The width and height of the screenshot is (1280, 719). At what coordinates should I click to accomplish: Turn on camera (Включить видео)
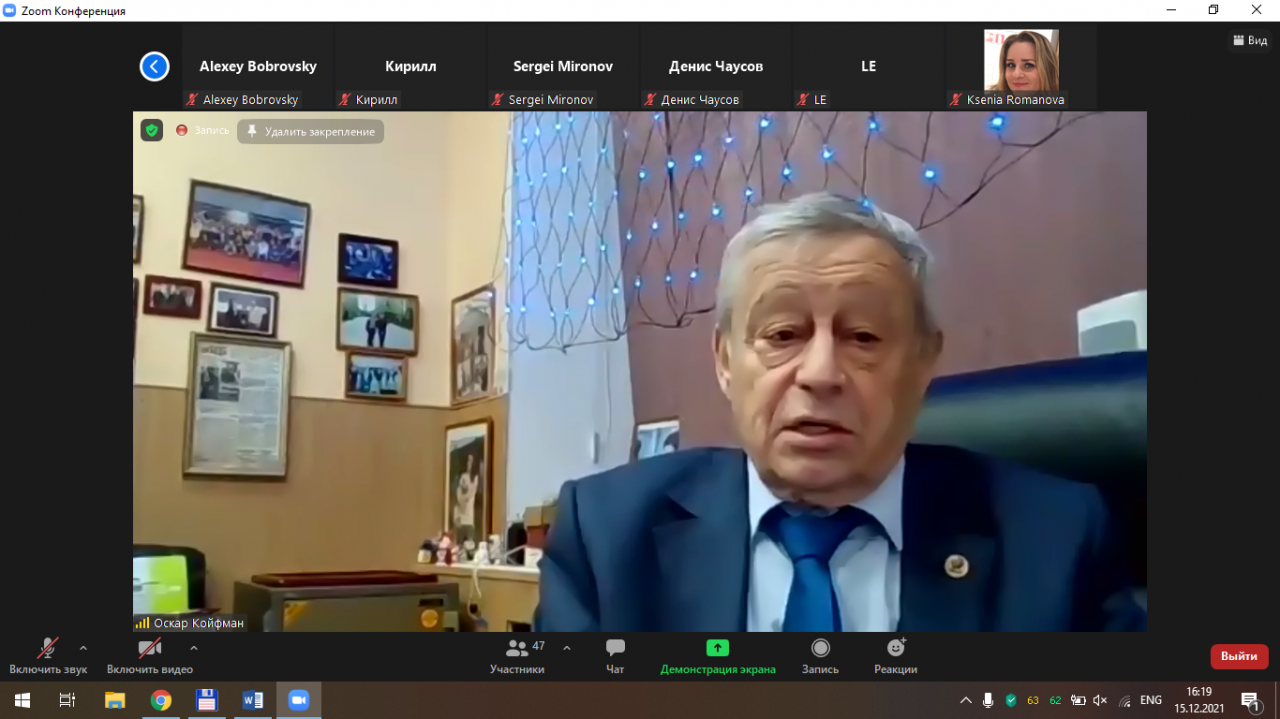pos(150,655)
